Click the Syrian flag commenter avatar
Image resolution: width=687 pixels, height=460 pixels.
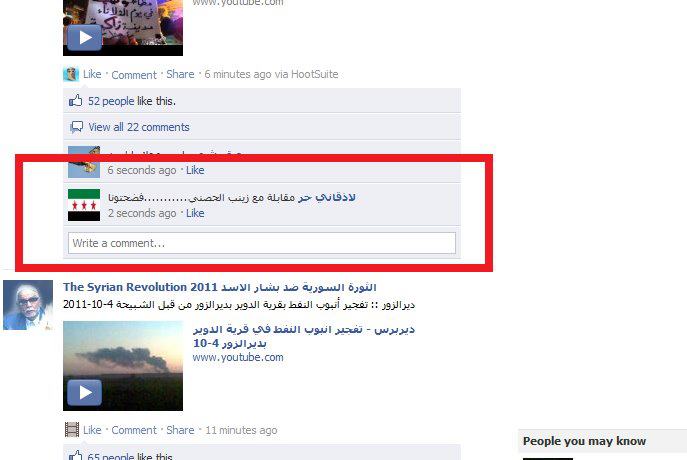pyautogui.click(x=84, y=205)
